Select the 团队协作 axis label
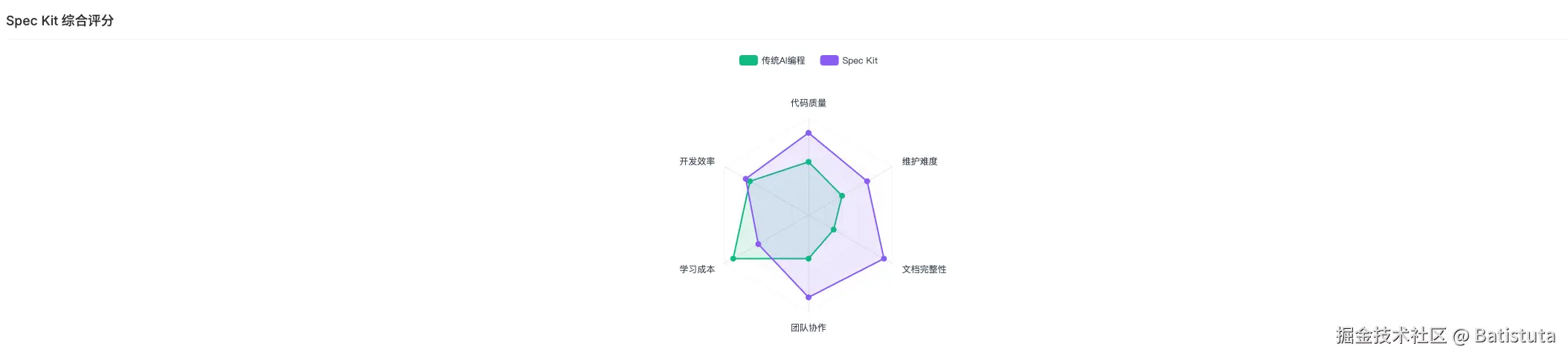The image size is (1568, 358). pyautogui.click(x=809, y=327)
